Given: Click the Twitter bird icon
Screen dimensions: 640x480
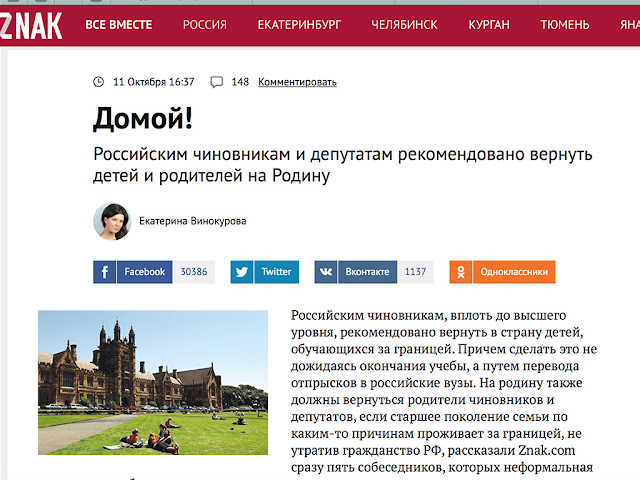Looking at the screenshot, I should (x=242, y=272).
